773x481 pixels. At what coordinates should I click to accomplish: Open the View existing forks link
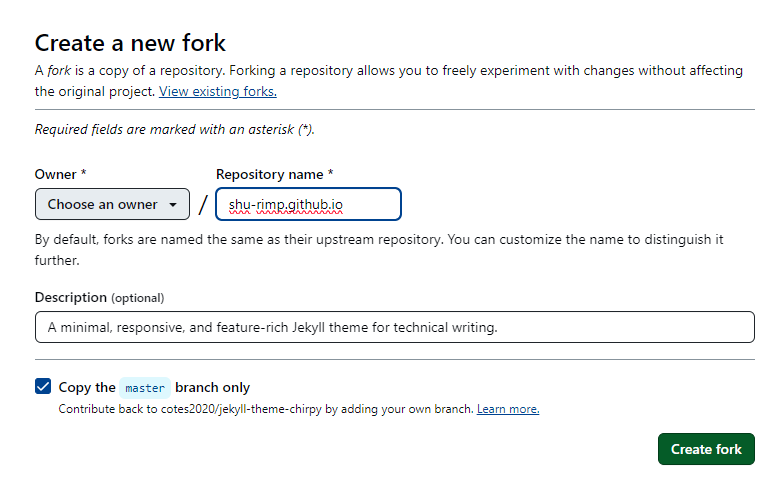point(217,92)
